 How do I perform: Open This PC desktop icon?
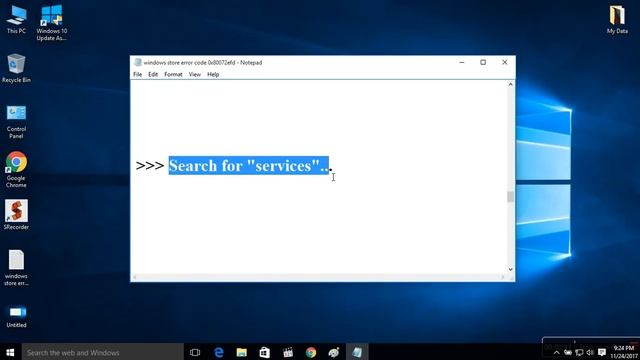coord(16,19)
